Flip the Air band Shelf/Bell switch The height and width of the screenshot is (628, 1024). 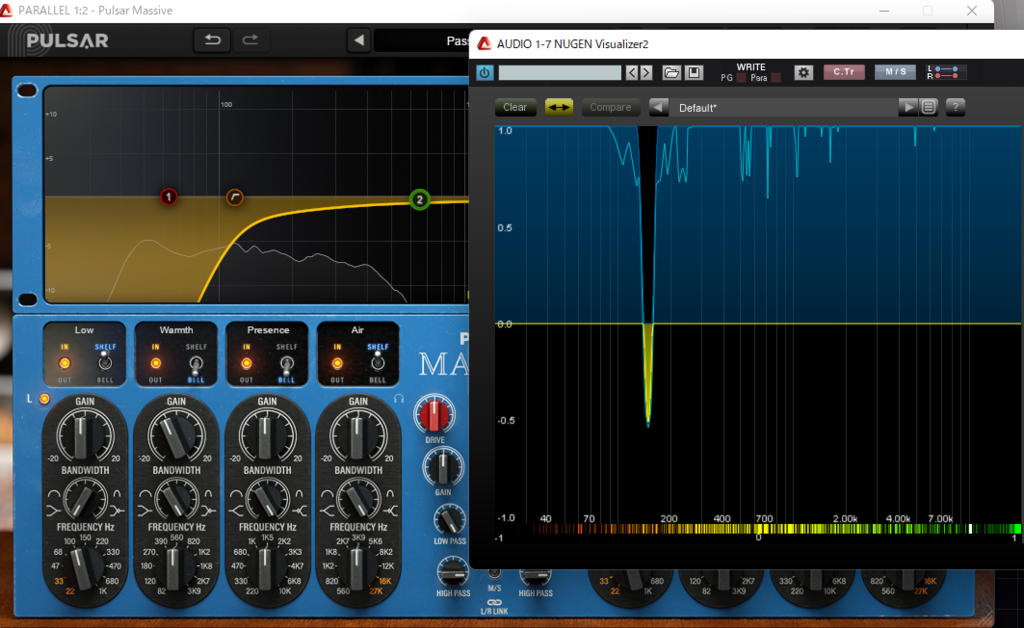[x=377, y=362]
